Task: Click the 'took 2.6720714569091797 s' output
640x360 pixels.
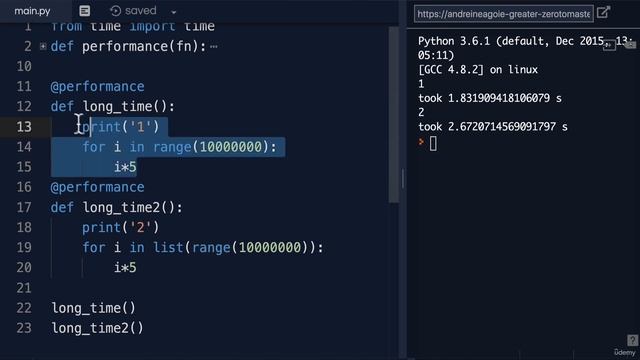Action: tap(493, 127)
